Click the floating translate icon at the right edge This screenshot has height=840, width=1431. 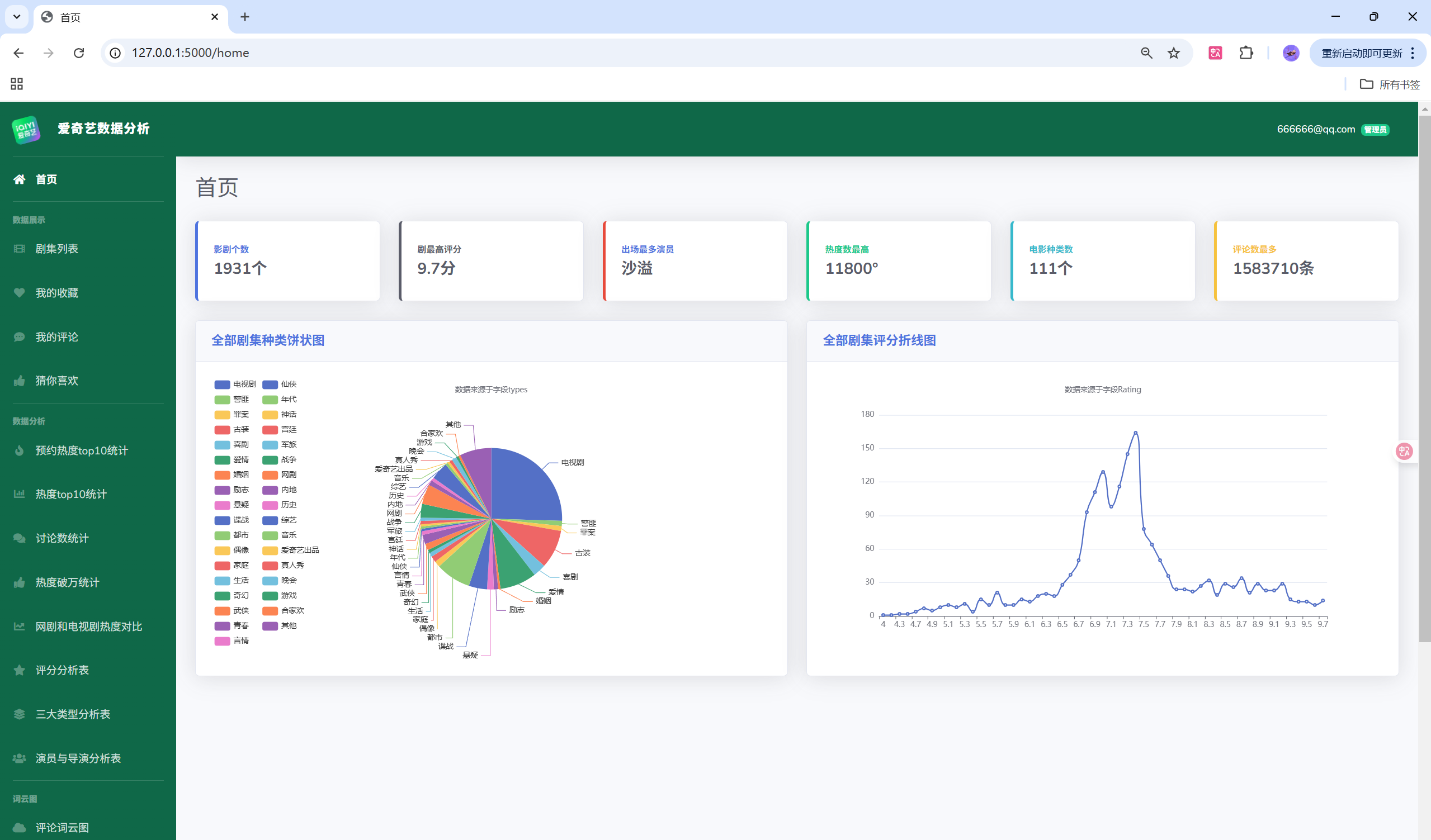click(x=1404, y=451)
